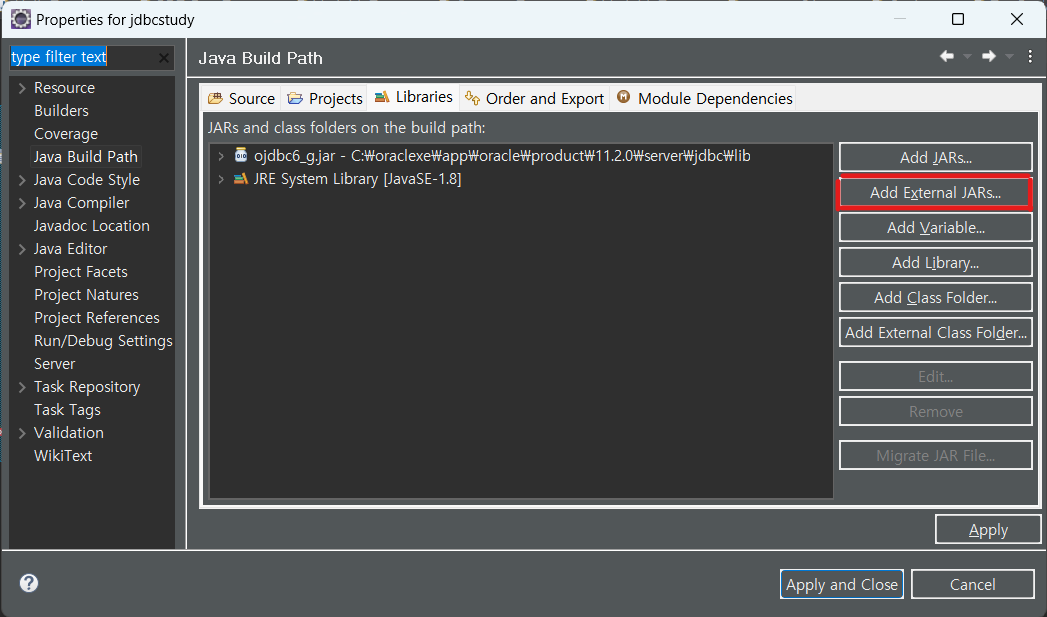Select Project References tree item
The height and width of the screenshot is (617, 1047).
coord(97,318)
